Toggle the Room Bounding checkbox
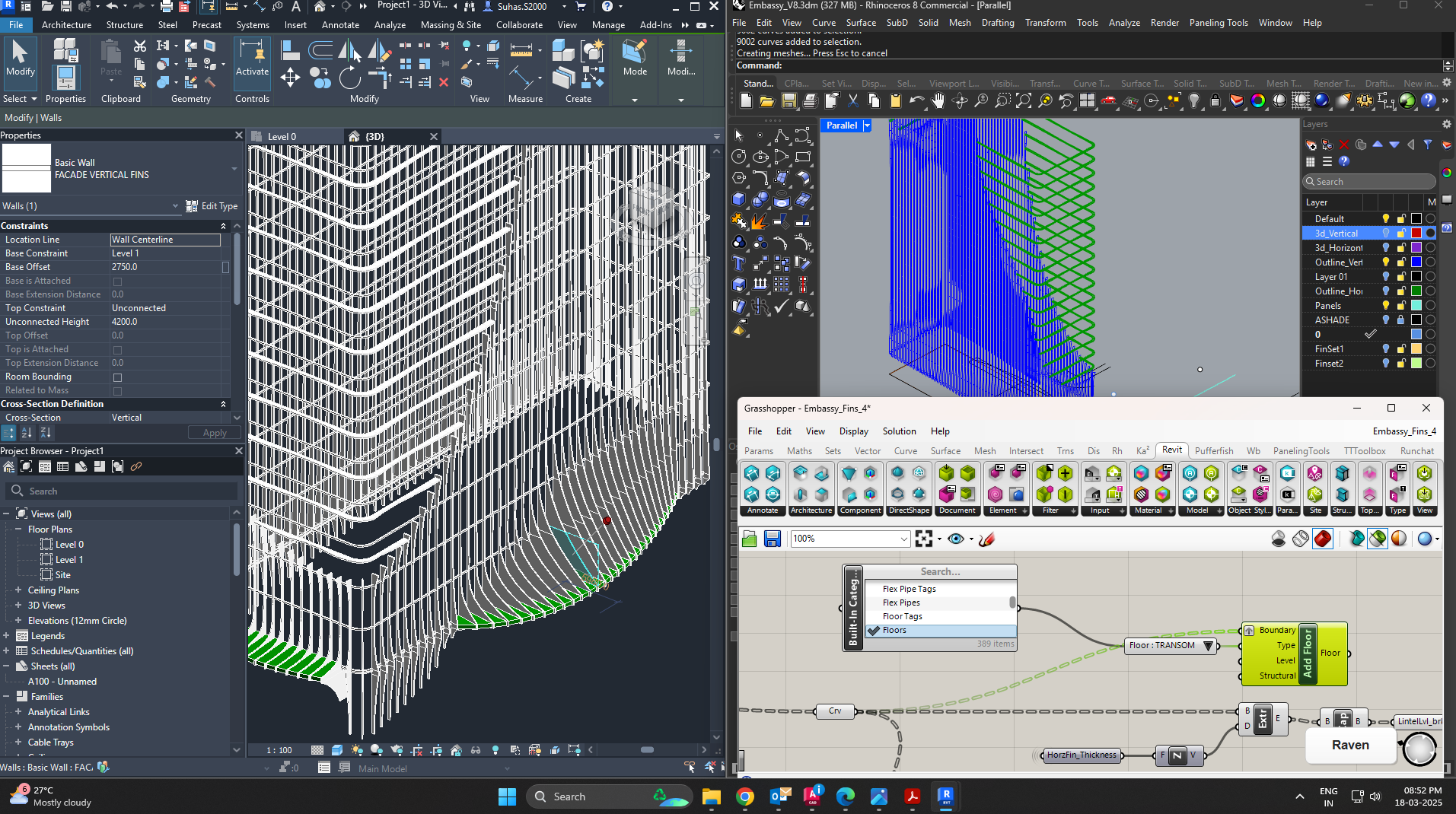The height and width of the screenshot is (814, 1456). pos(117,377)
